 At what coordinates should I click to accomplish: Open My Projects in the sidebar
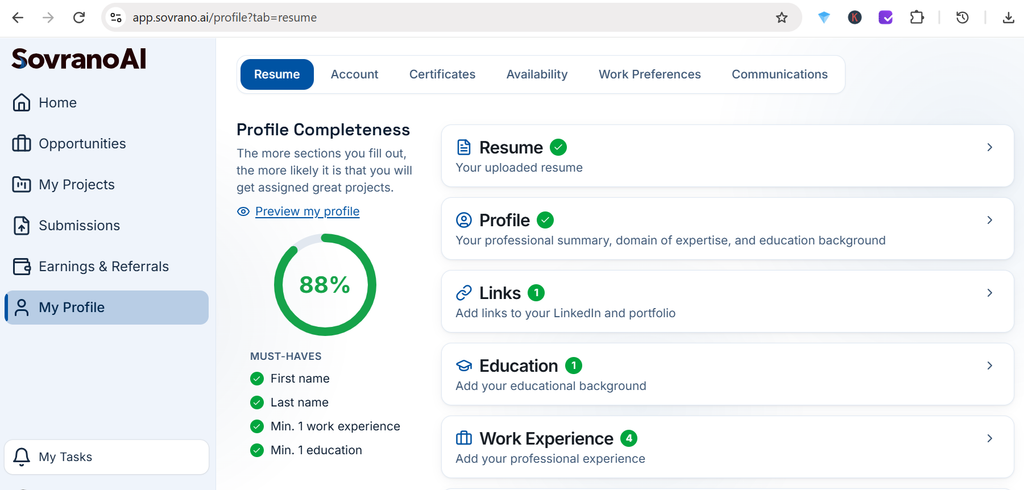point(106,185)
